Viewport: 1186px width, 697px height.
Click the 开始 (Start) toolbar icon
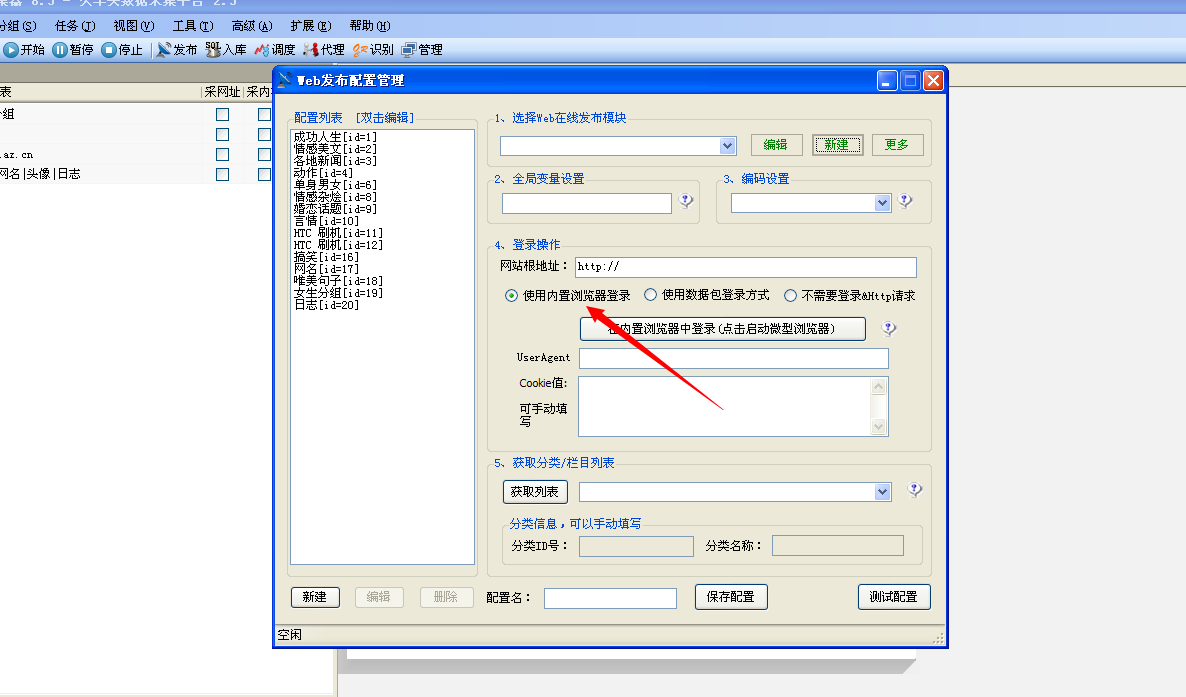click(11, 49)
